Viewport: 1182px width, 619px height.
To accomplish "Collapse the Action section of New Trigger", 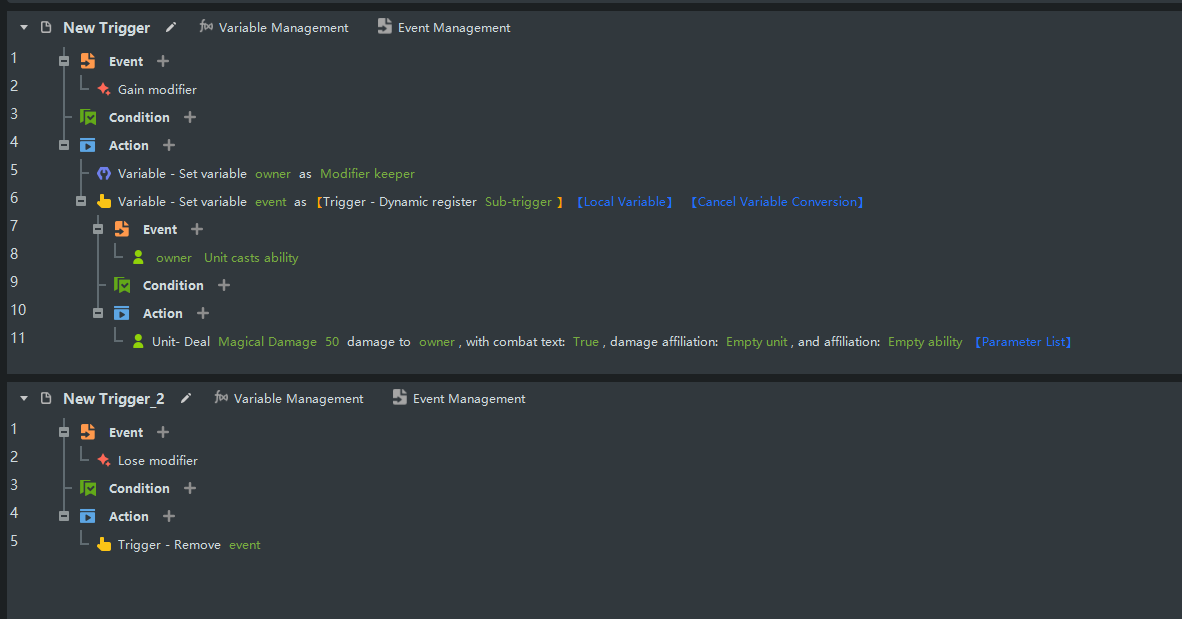I will [x=64, y=145].
